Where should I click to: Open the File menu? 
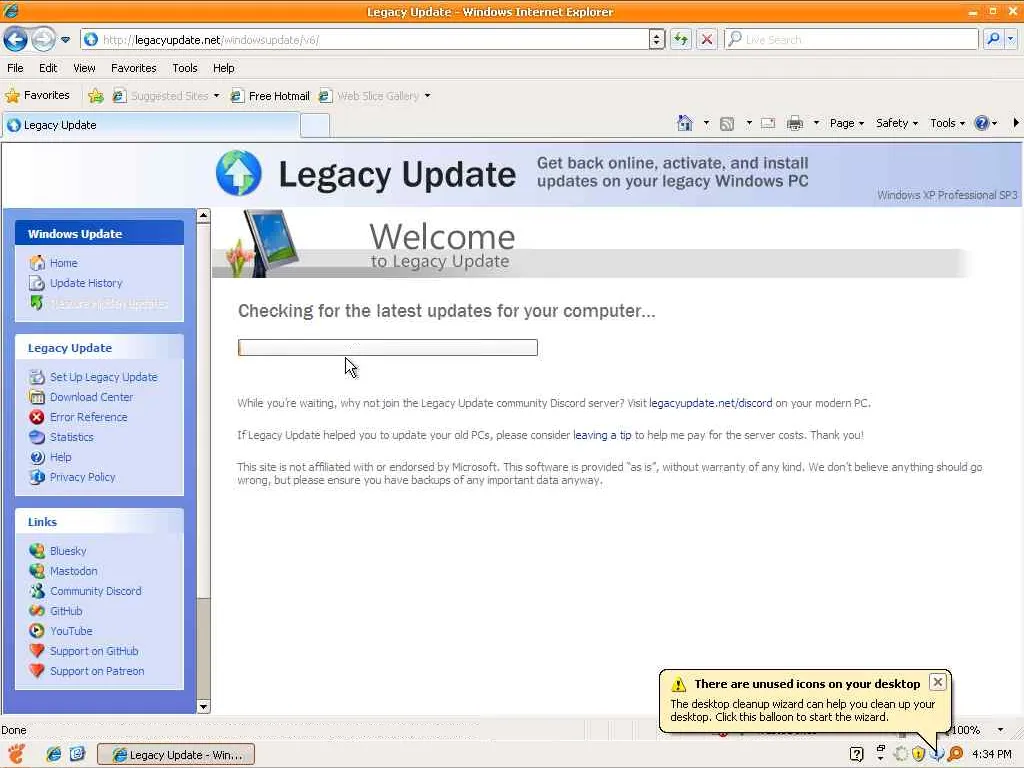click(x=15, y=68)
